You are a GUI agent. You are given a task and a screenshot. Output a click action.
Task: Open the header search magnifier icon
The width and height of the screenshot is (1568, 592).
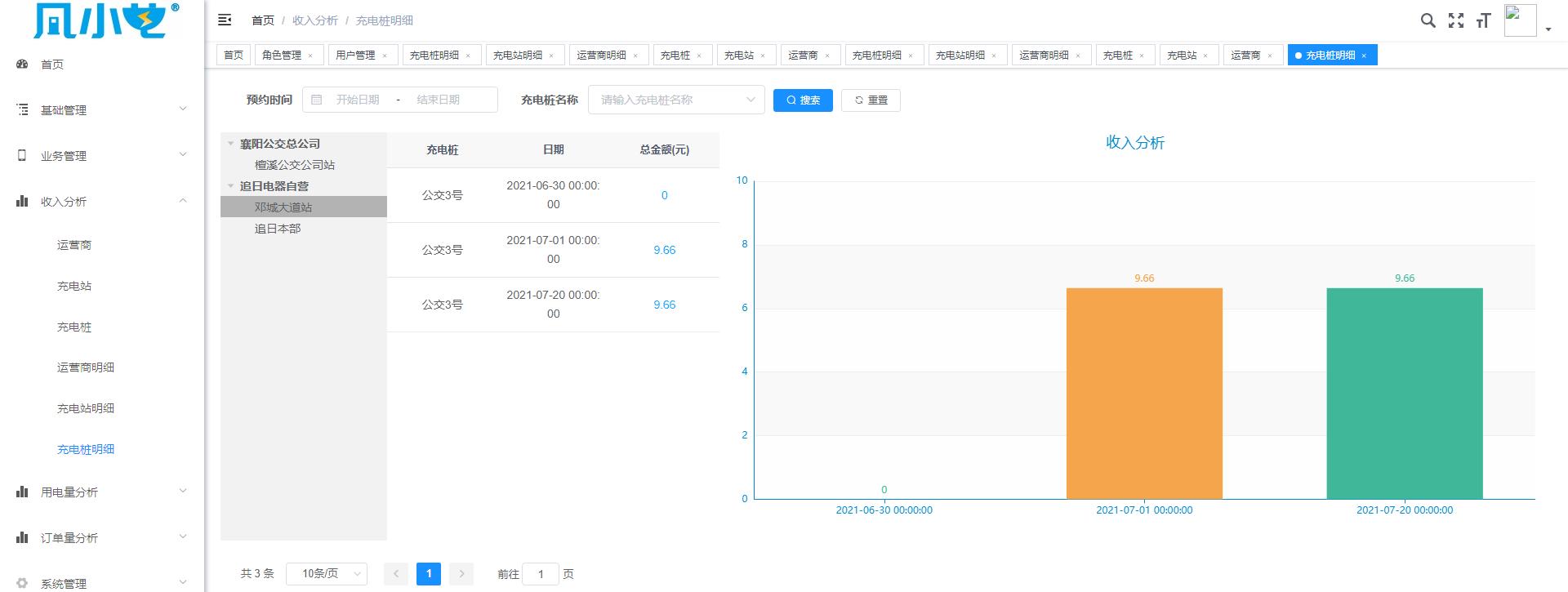(1428, 21)
